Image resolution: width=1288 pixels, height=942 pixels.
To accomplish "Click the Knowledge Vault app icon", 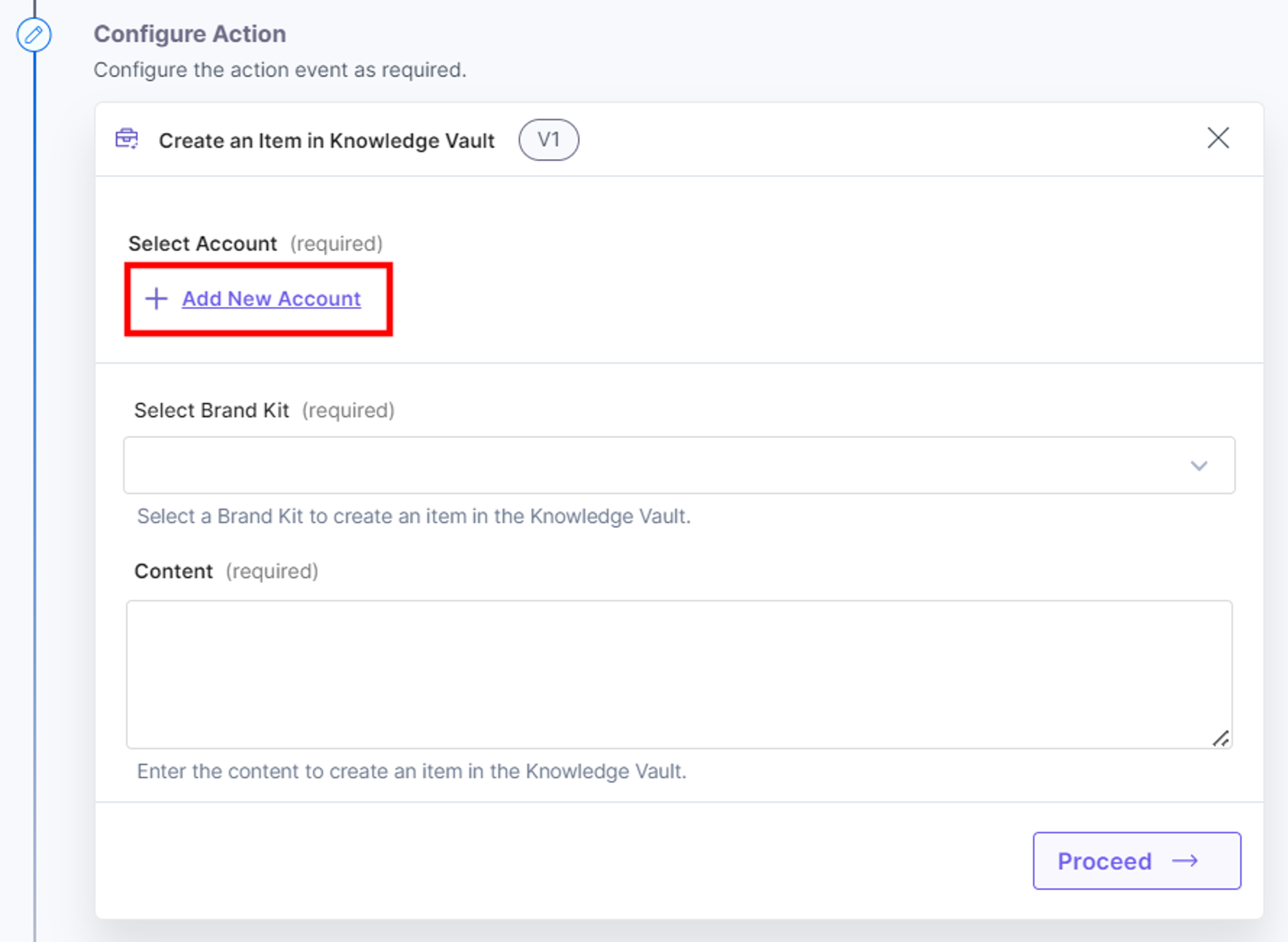I will coord(126,139).
